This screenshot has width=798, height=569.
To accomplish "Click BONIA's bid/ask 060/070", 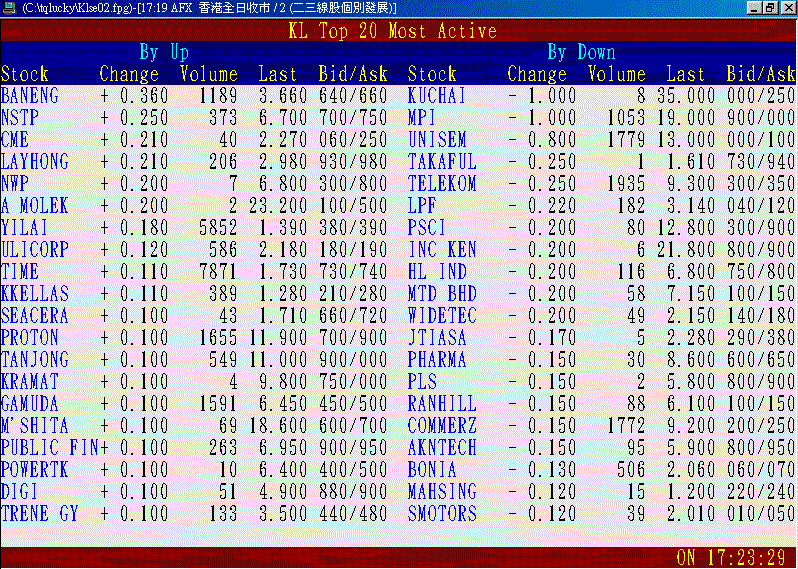I will tap(761, 469).
